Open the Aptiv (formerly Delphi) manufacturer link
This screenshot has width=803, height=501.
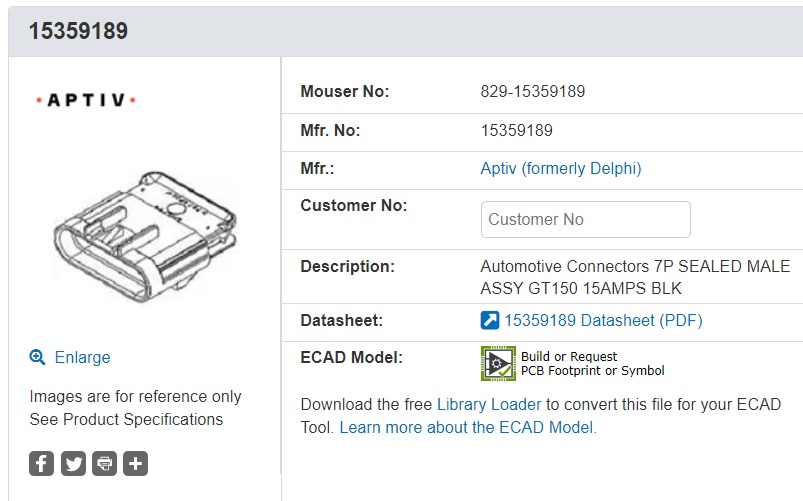[561, 169]
